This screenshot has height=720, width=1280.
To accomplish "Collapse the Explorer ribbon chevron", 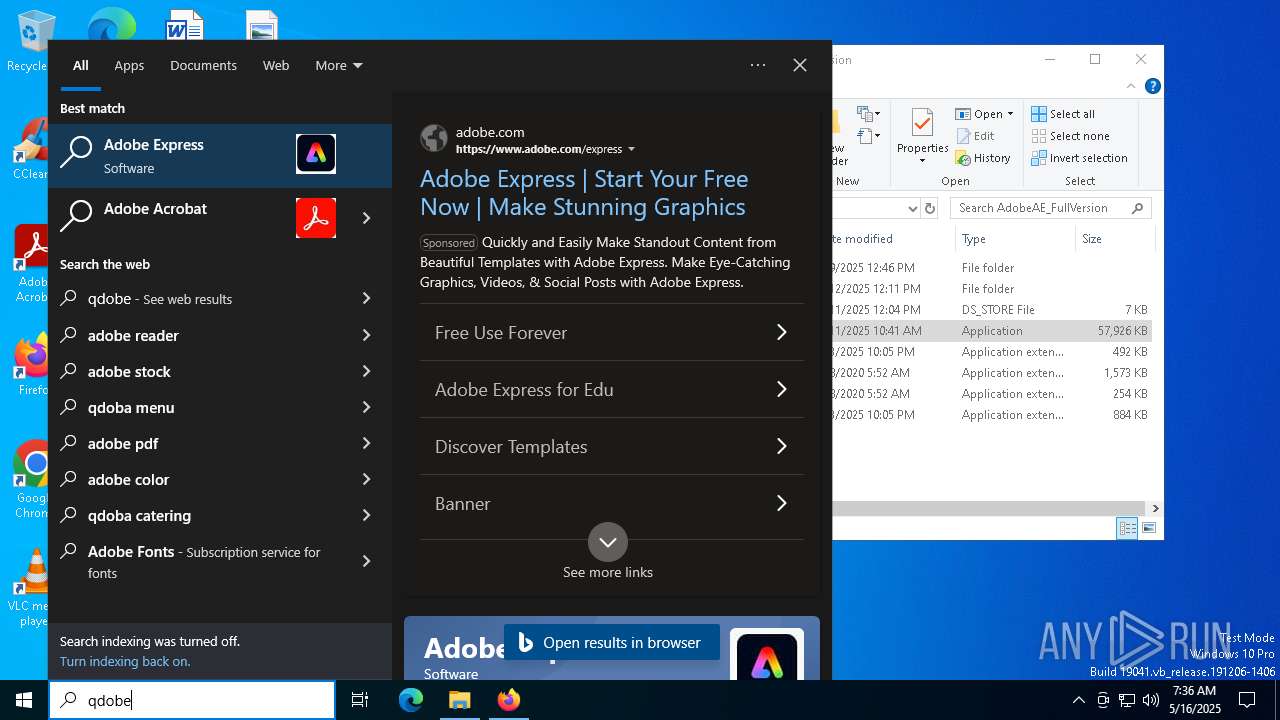I will [1131, 87].
